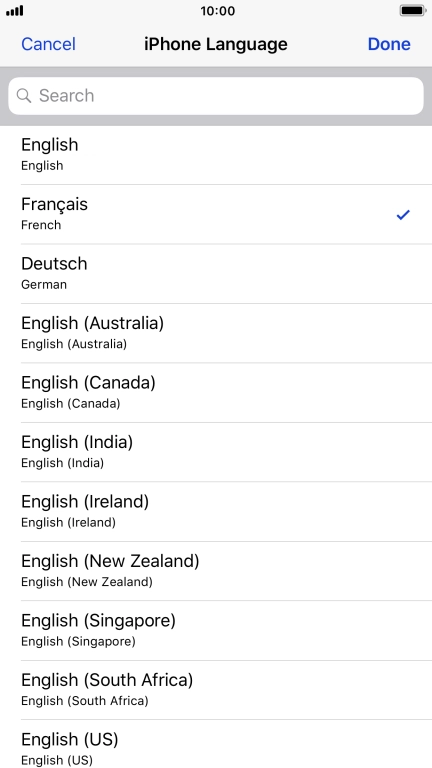Choose Deutsch from the language list

coord(216,274)
